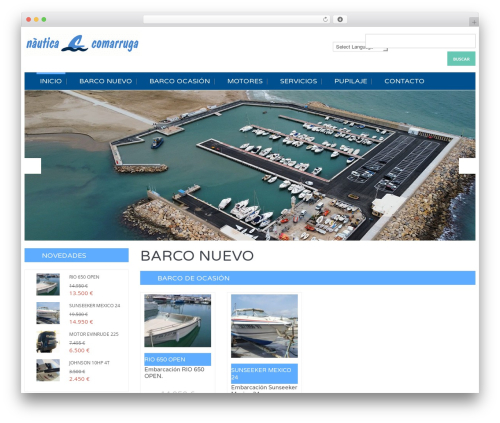Close the browser window with red button
The height and width of the screenshot is (423, 500).
pos(29,19)
